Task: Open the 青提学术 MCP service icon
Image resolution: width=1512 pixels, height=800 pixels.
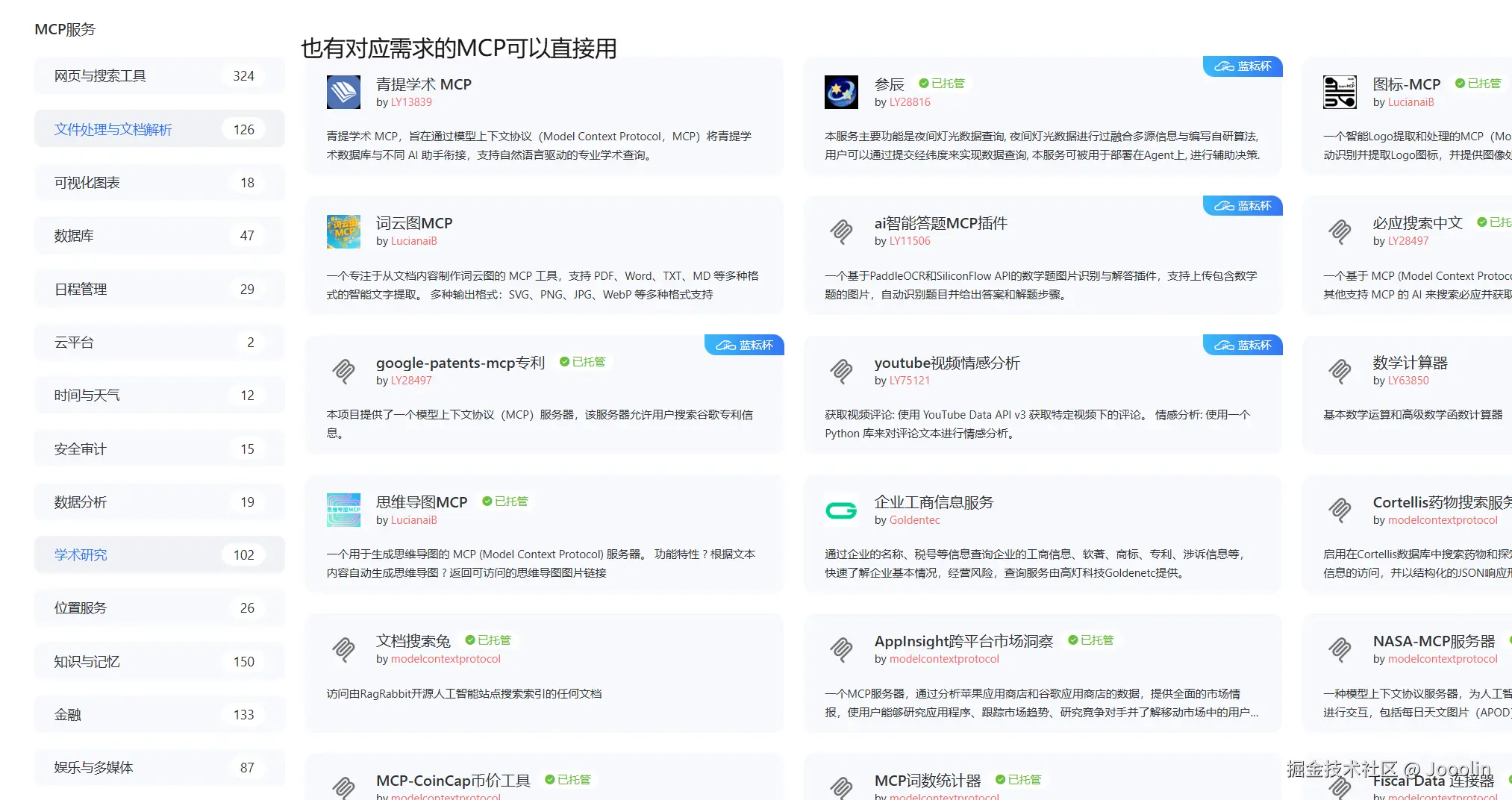Action: (343, 93)
